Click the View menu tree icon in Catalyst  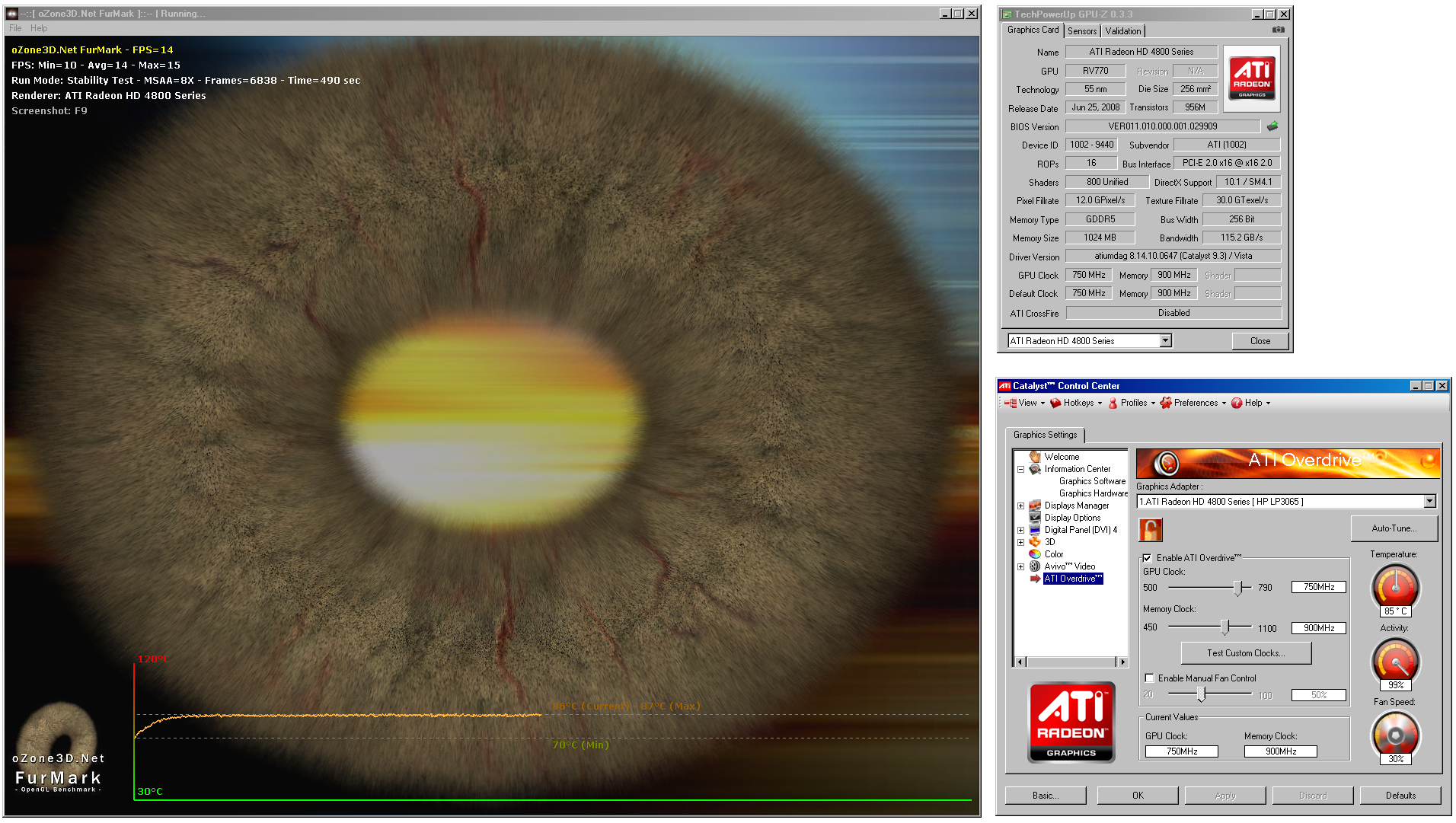point(1011,403)
